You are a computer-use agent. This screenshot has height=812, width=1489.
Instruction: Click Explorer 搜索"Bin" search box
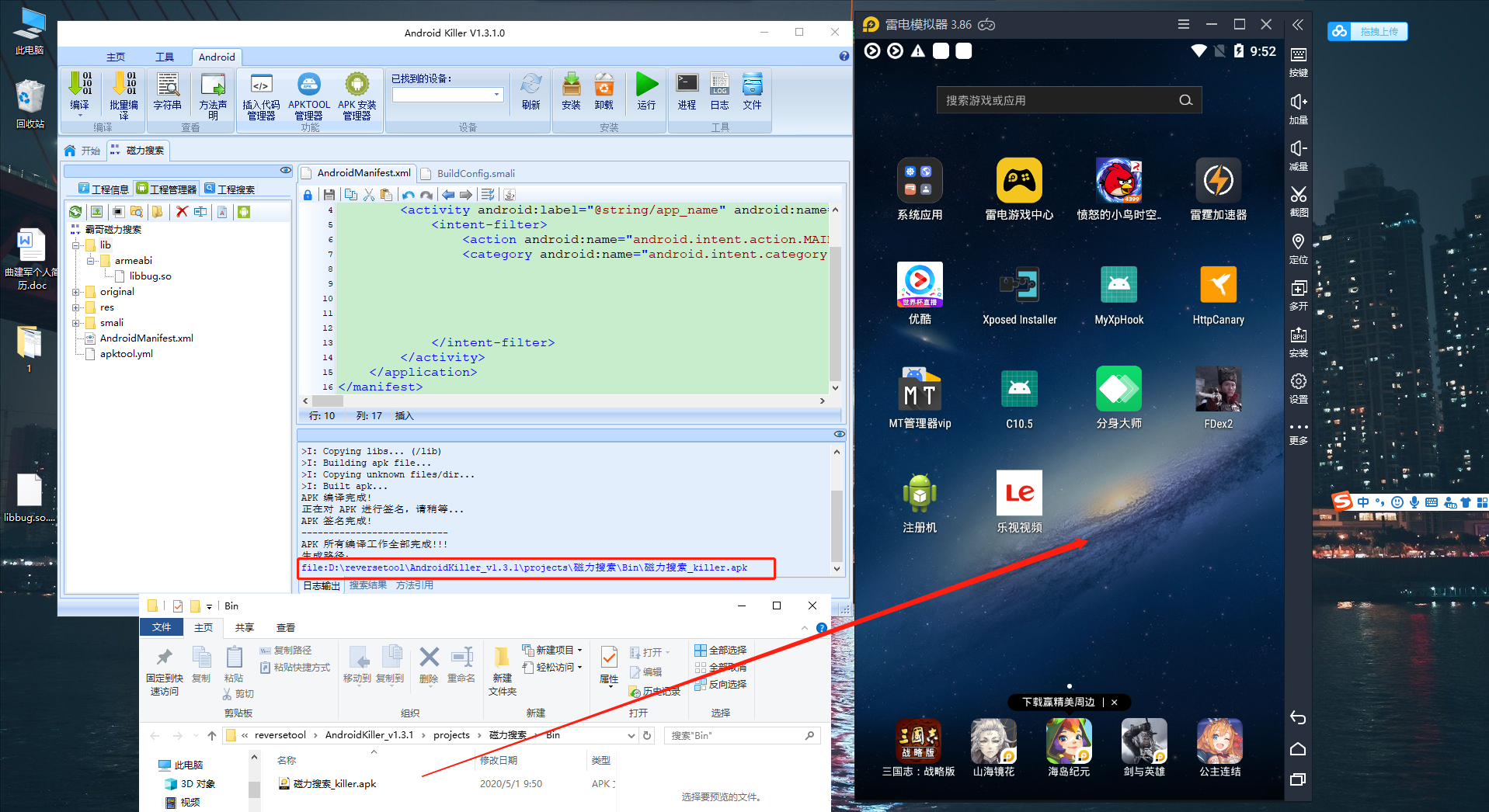coord(743,735)
